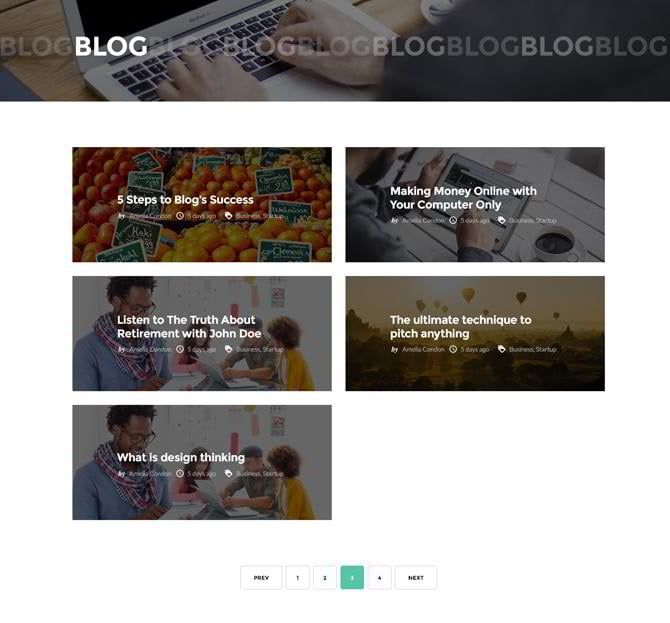The height and width of the screenshot is (623, 670).
Task: Go to NEXT page
Action: point(416,578)
